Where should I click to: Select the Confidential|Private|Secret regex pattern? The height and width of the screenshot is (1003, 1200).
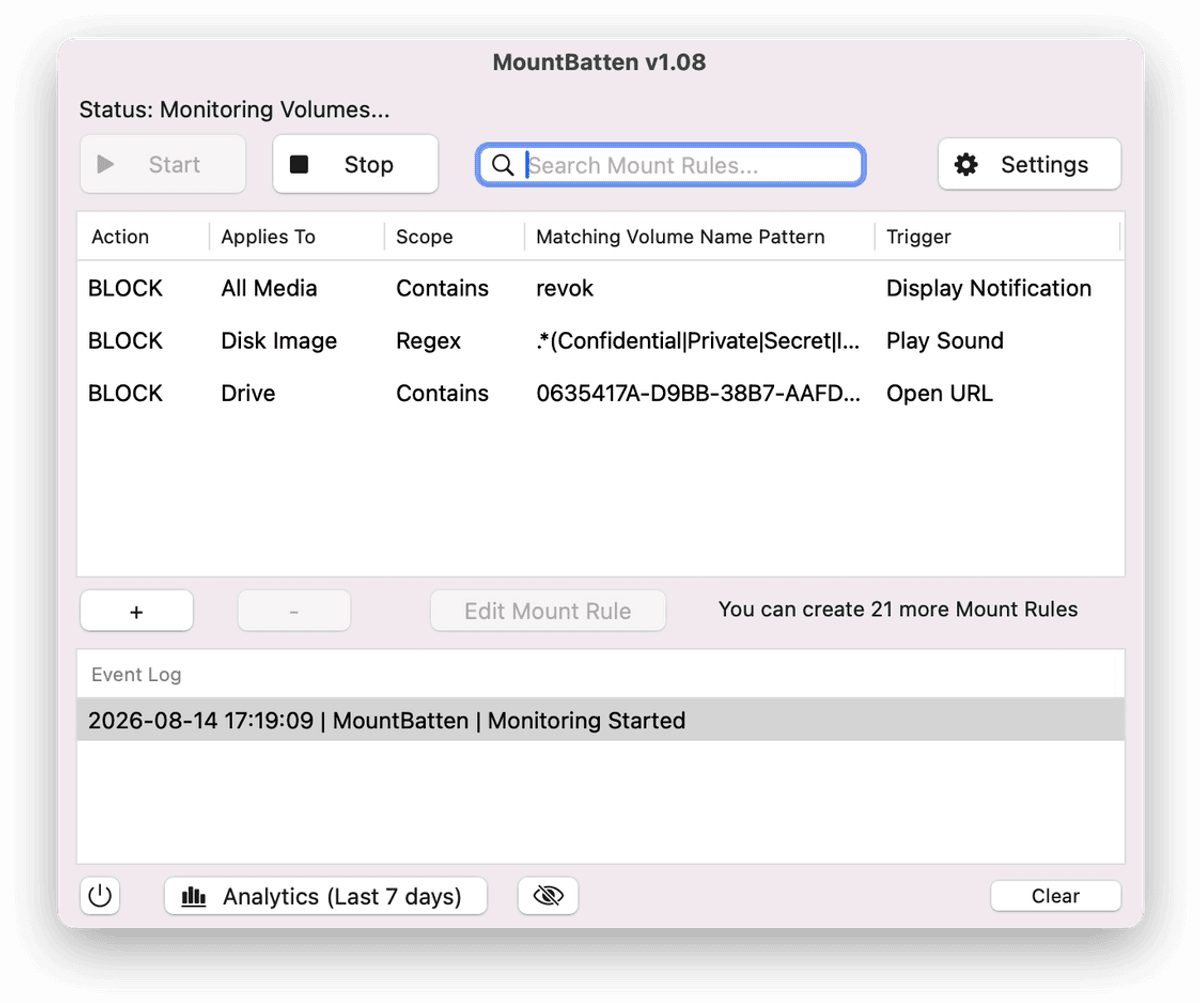pyautogui.click(x=698, y=341)
